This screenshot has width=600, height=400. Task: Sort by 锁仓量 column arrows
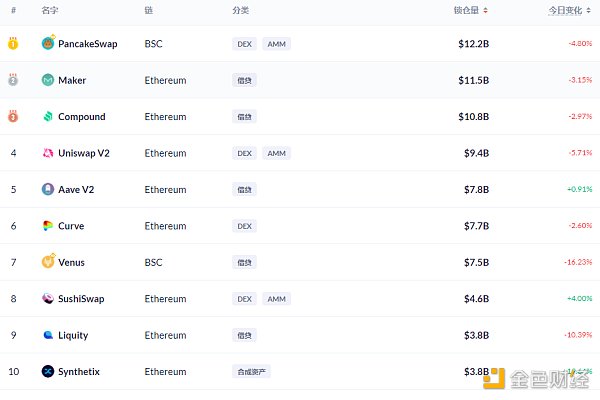[485, 10]
